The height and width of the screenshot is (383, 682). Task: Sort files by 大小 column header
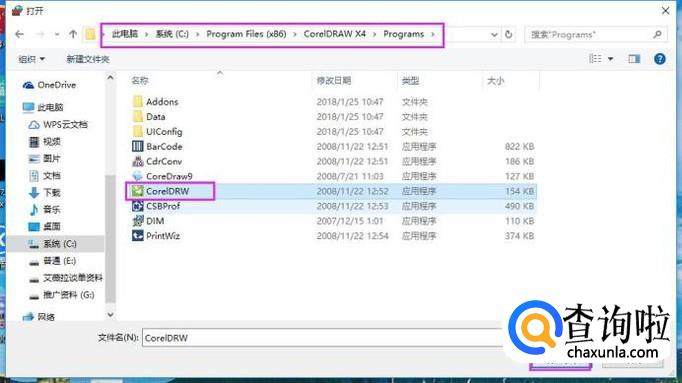coord(495,80)
